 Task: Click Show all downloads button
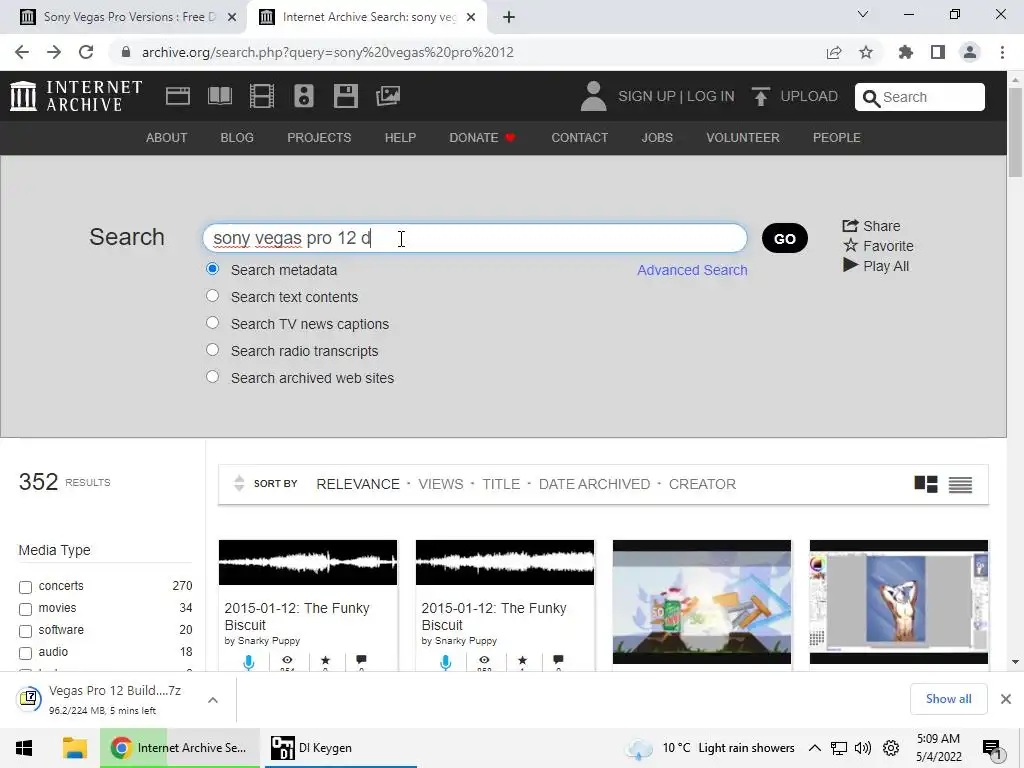(x=948, y=699)
